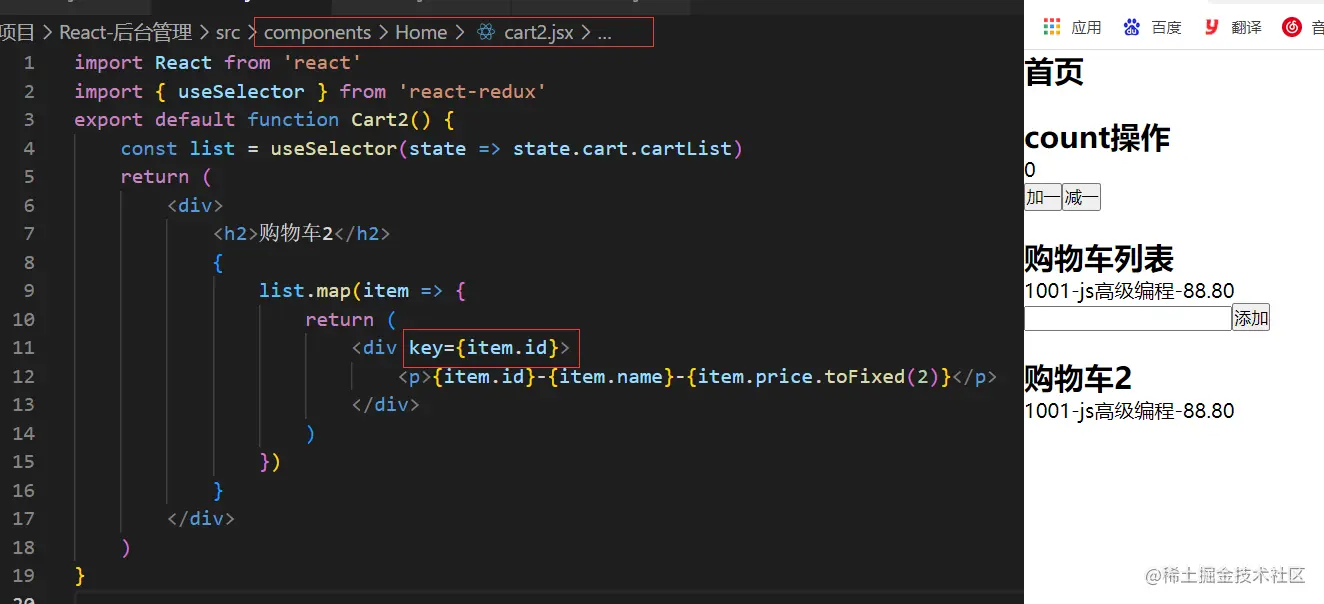Click the 首页 heading on the page
Viewport: 1324px width, 604px height.
(x=1054, y=72)
